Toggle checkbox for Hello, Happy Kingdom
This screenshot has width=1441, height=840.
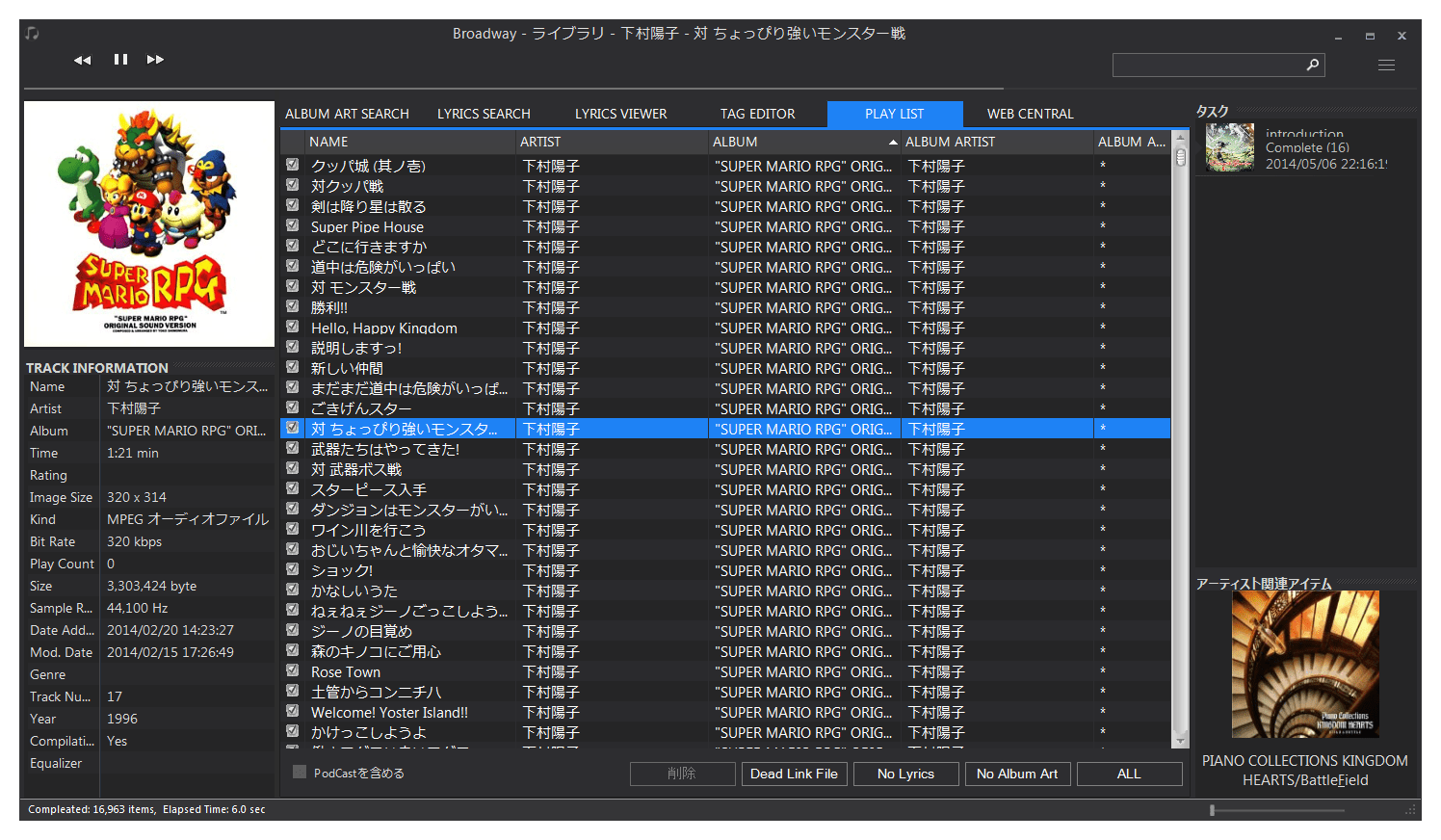pos(293,327)
